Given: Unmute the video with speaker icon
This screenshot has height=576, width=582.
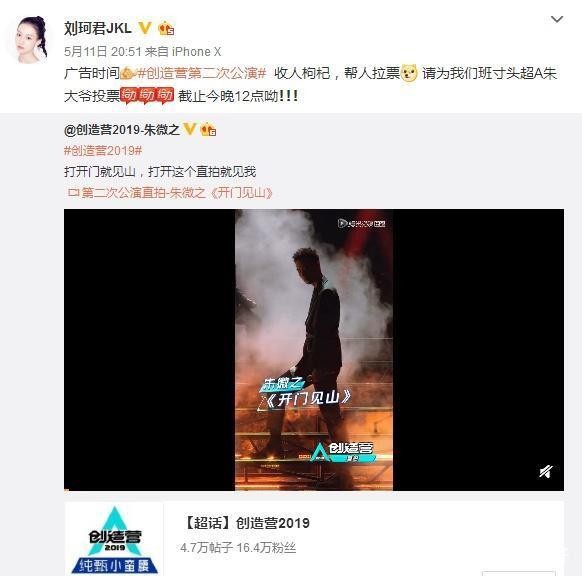Looking at the screenshot, I should (x=546, y=472).
